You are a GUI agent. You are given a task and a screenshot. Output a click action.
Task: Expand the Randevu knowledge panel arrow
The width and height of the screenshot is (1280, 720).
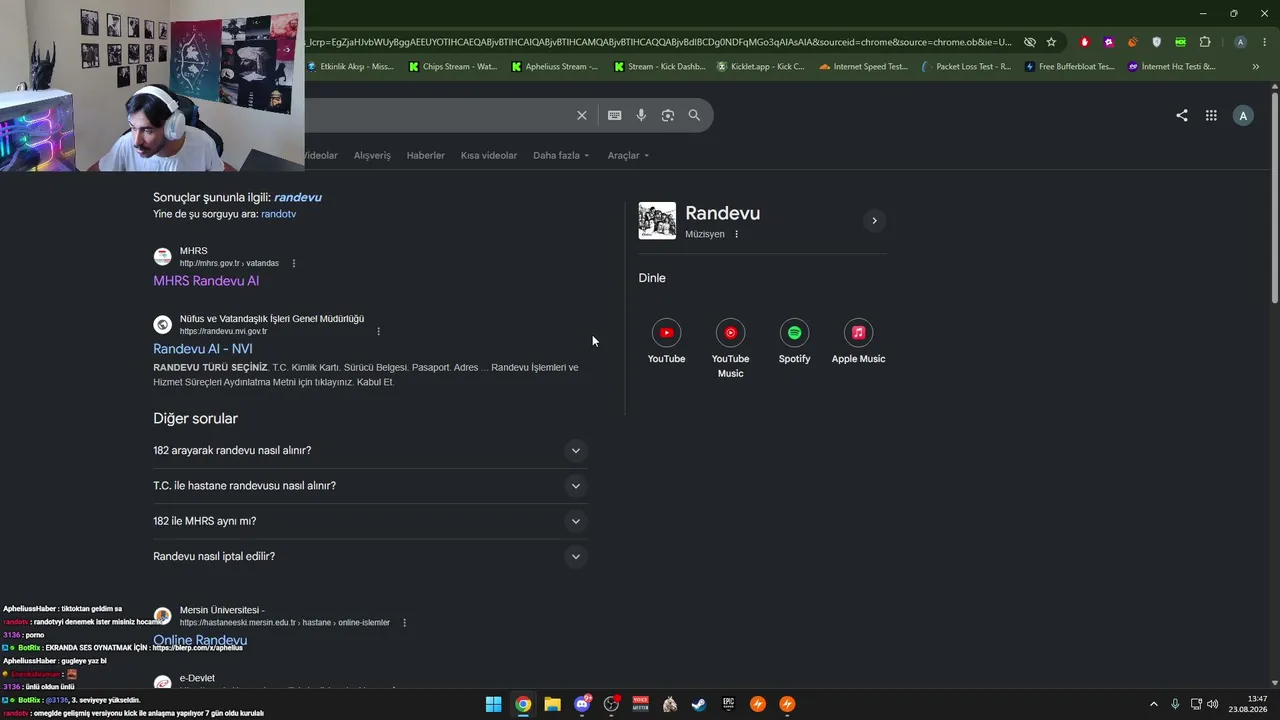tap(874, 221)
